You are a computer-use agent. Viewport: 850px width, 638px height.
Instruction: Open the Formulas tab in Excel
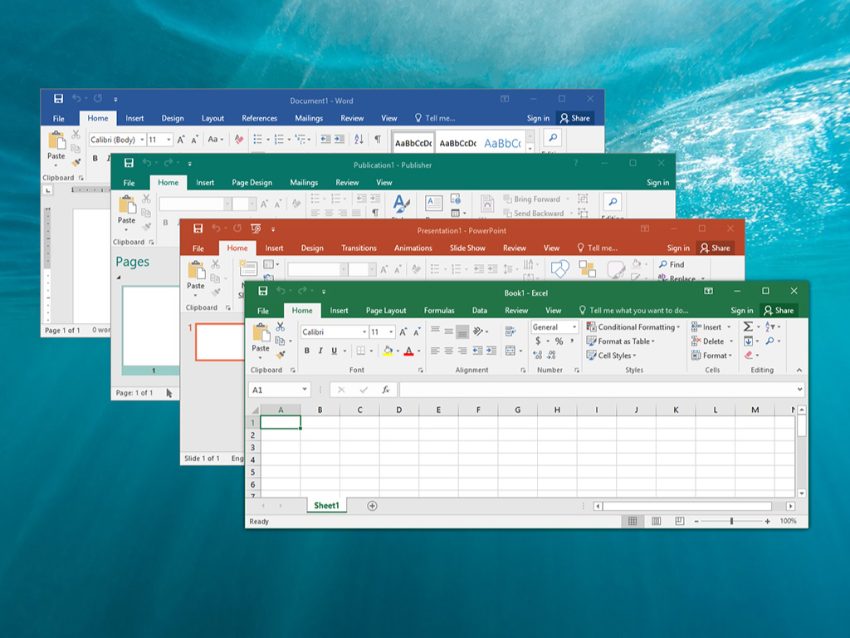coord(438,311)
